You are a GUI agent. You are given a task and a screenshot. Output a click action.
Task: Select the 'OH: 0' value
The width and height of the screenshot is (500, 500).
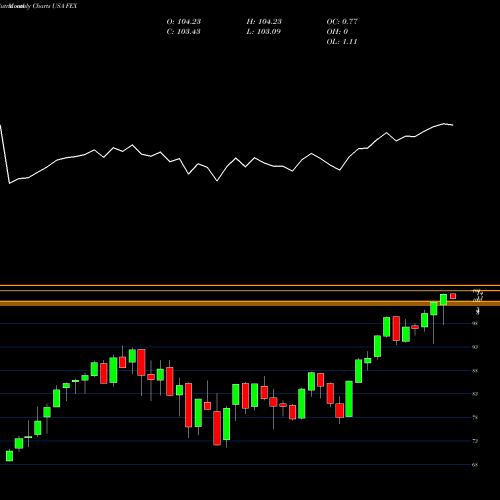337,32
